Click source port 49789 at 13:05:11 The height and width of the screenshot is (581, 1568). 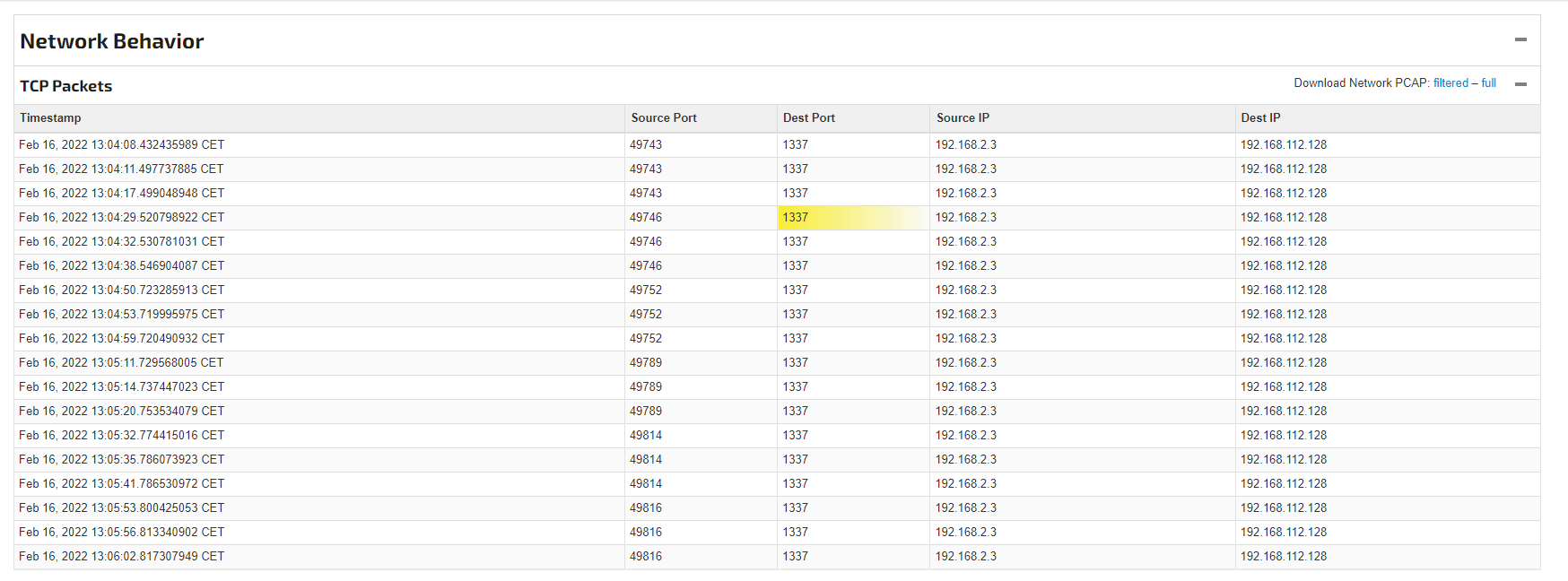click(x=646, y=363)
